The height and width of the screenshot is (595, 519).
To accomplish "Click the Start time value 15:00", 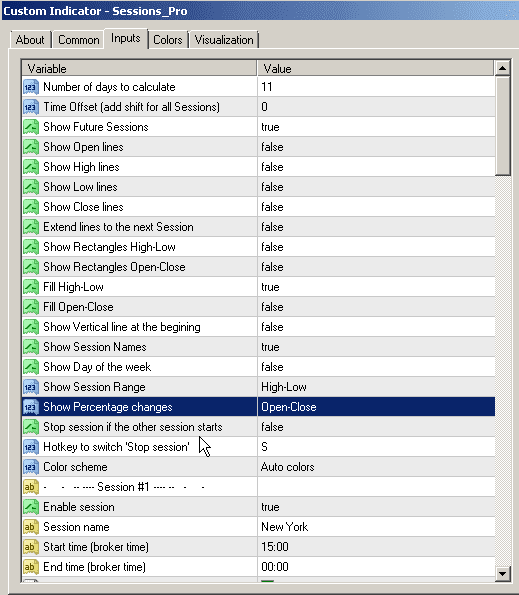I will (x=376, y=547).
